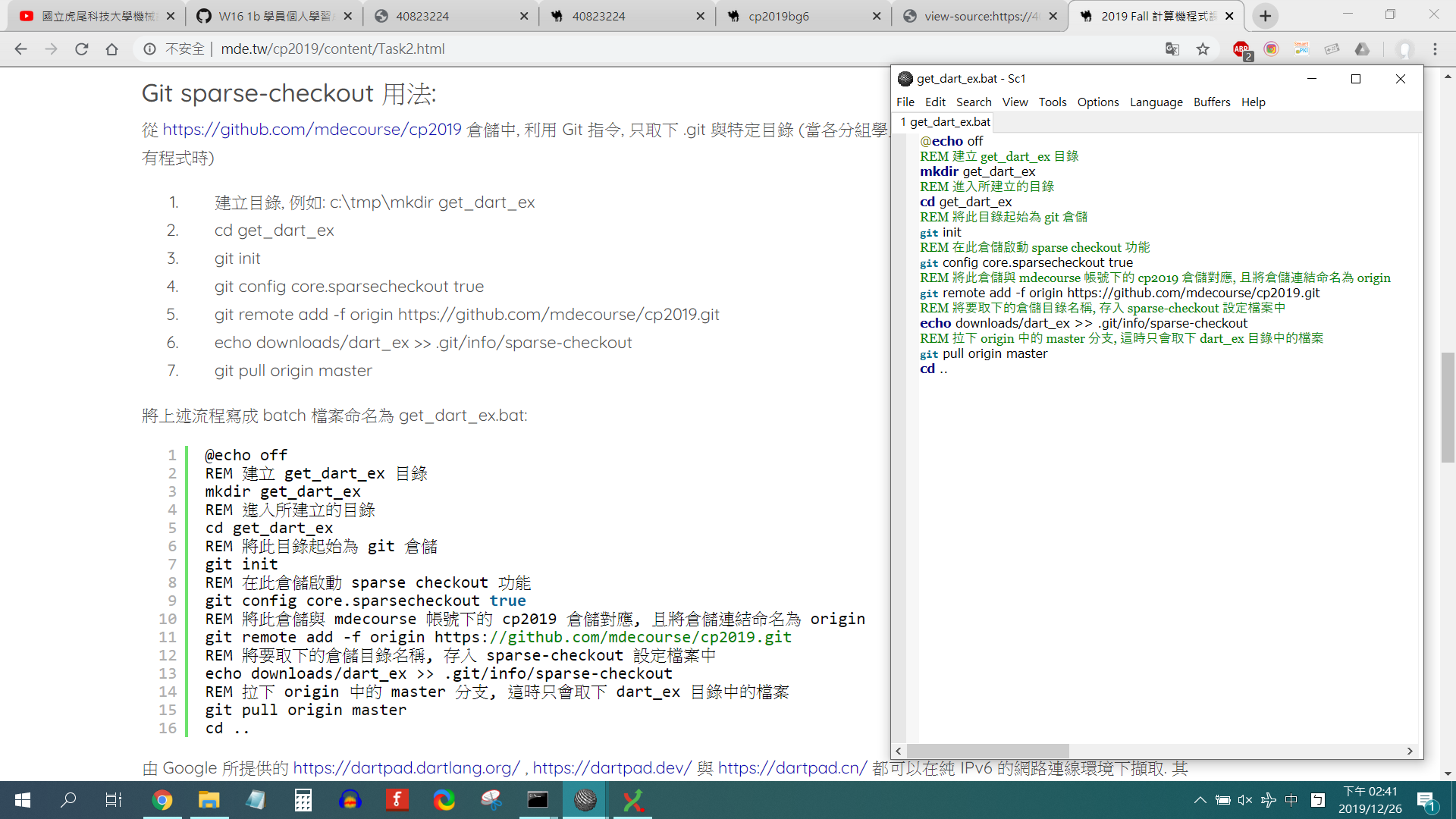Viewport: 1456px width, 819px height.
Task: Open Chrome's three-dot menu
Action: [x=1435, y=49]
